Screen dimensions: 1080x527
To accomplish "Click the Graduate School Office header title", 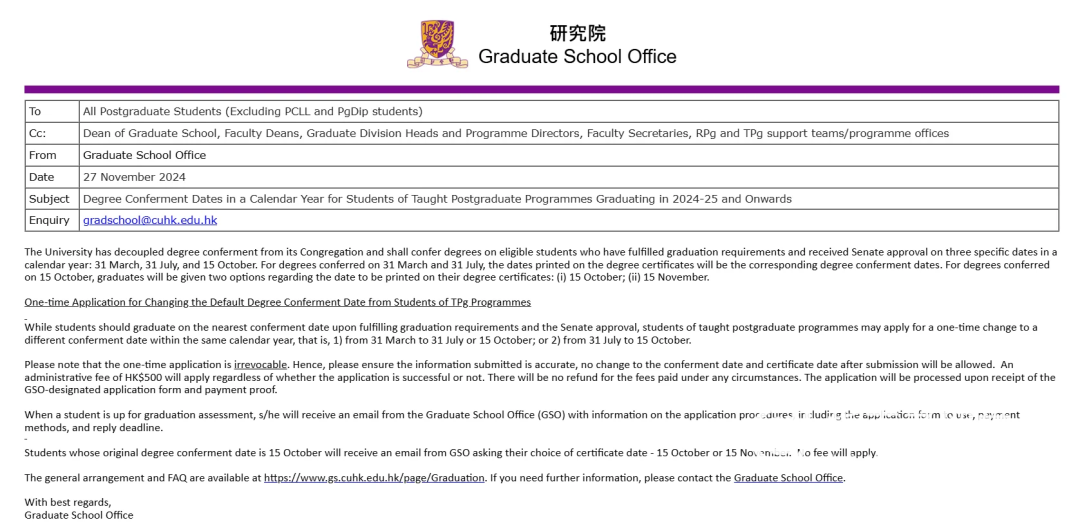I will click(x=577, y=57).
